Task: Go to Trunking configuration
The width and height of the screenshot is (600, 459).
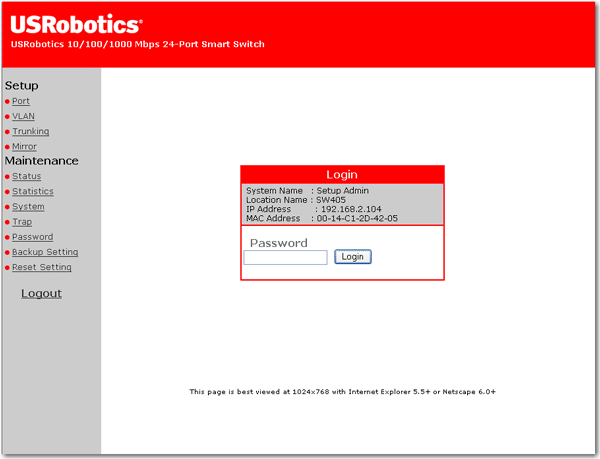Action: (31, 132)
